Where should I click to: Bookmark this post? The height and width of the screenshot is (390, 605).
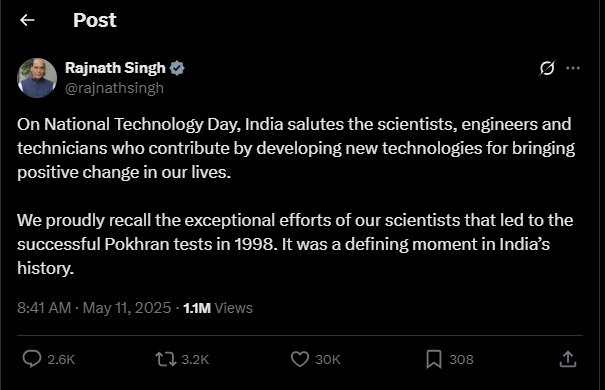434,359
